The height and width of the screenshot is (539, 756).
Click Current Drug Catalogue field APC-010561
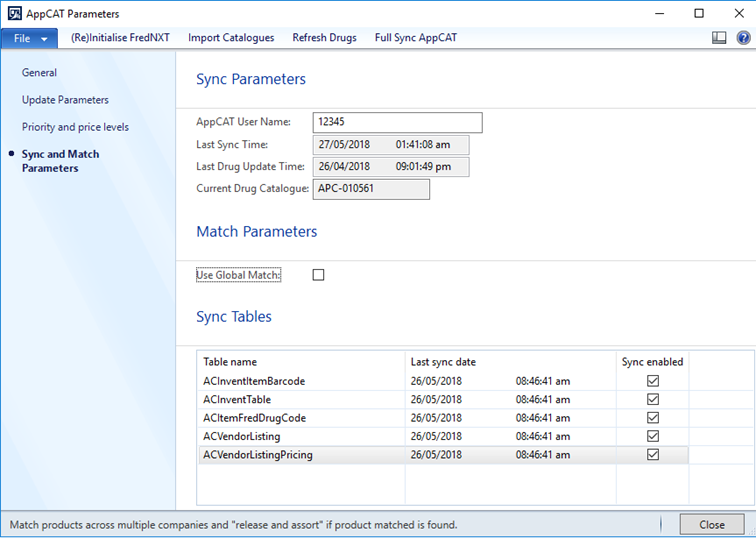371,189
